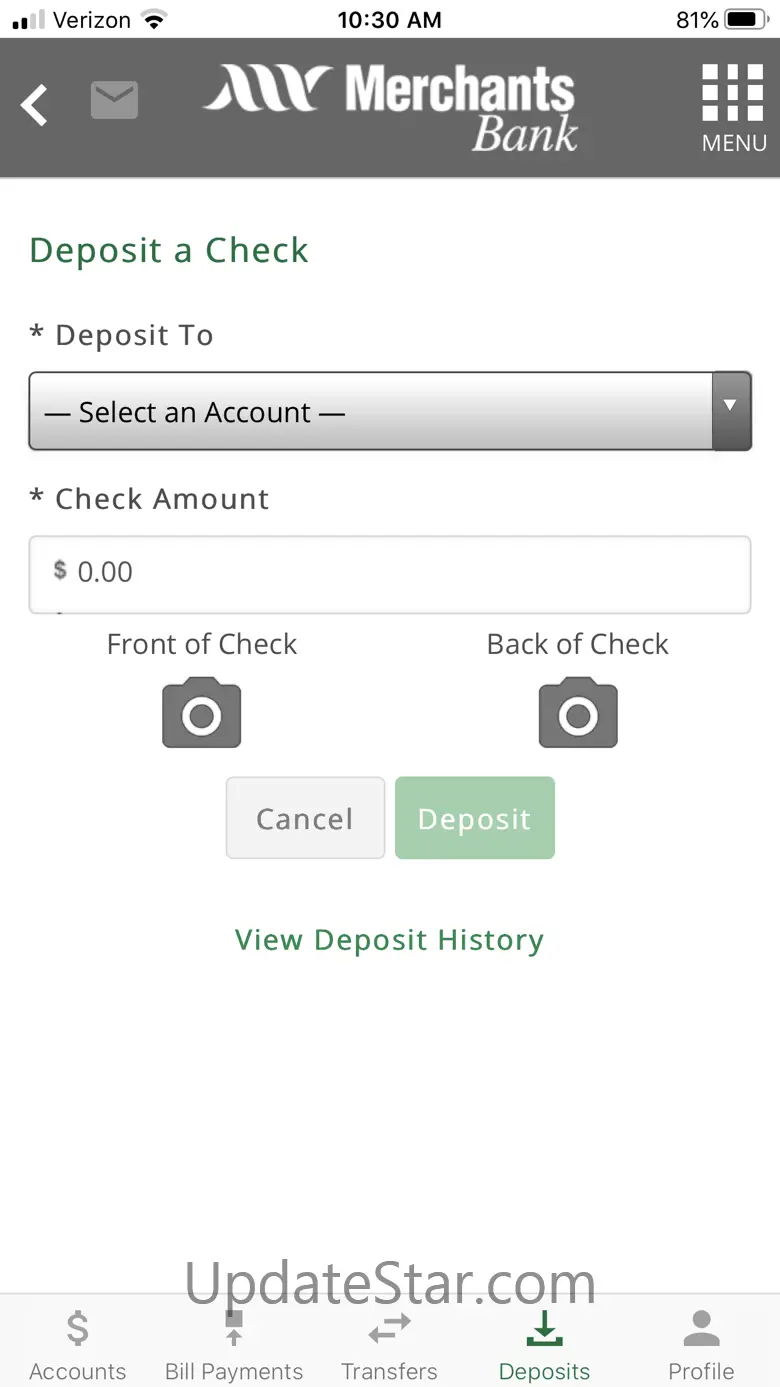Click the Deposit To dropdown arrow

click(731, 411)
